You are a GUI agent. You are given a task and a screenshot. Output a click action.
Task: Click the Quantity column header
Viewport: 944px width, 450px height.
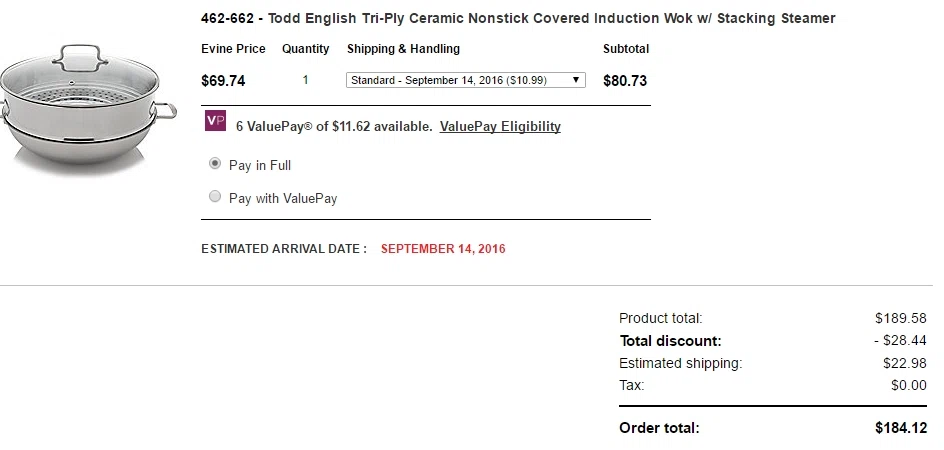[x=306, y=49]
